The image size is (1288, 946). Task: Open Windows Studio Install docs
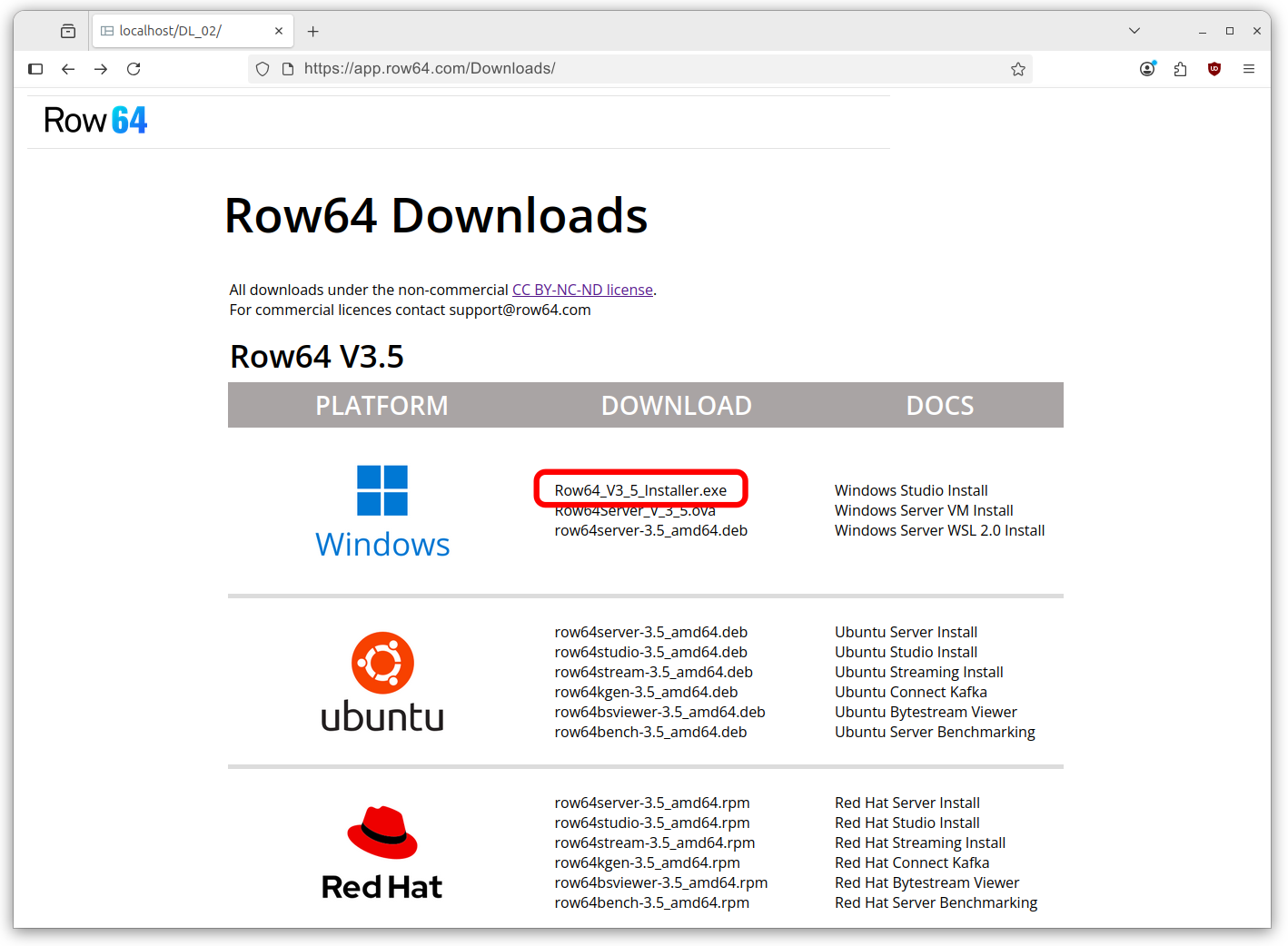click(x=911, y=490)
